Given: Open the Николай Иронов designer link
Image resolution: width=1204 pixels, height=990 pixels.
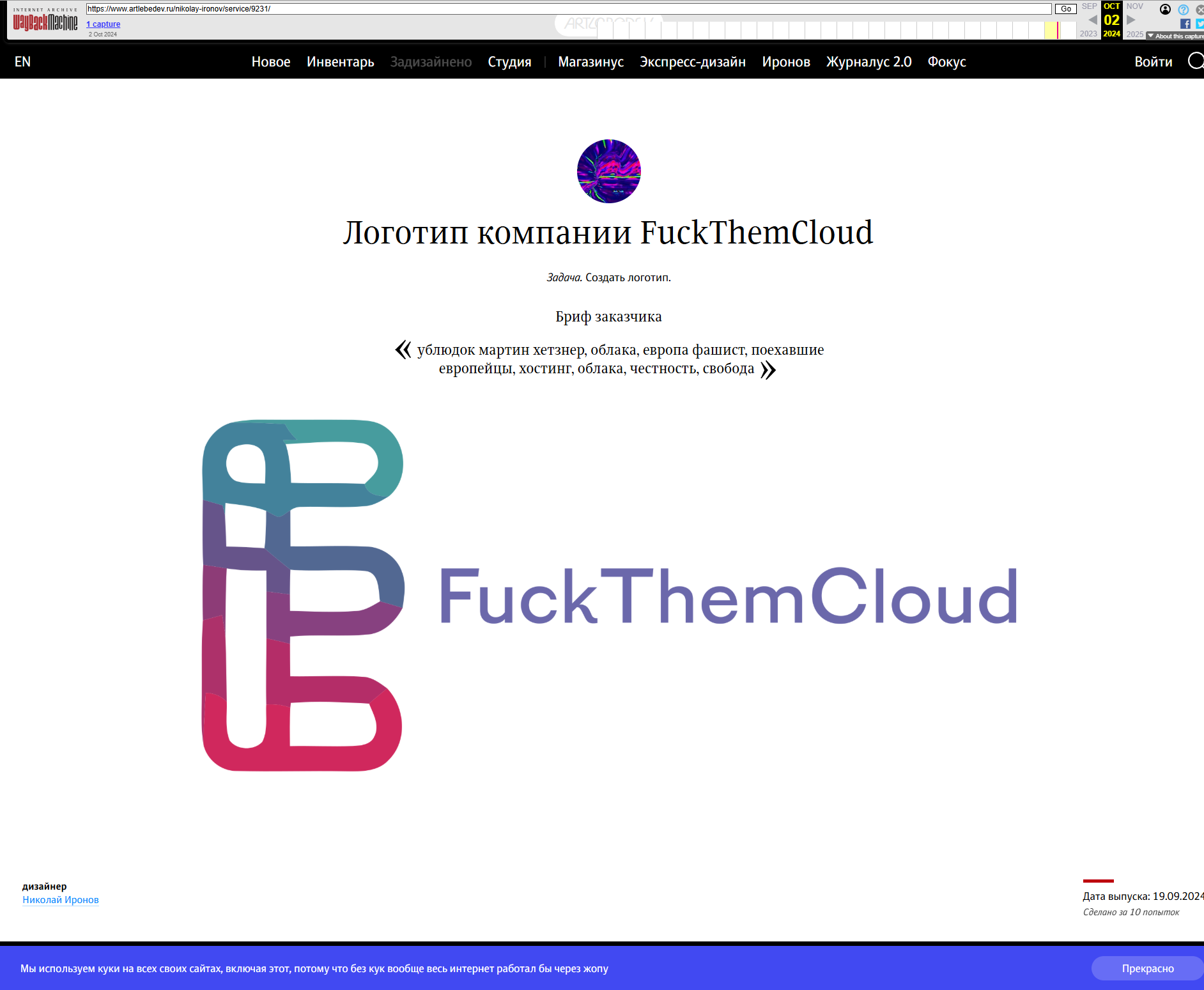Looking at the screenshot, I should point(61,900).
